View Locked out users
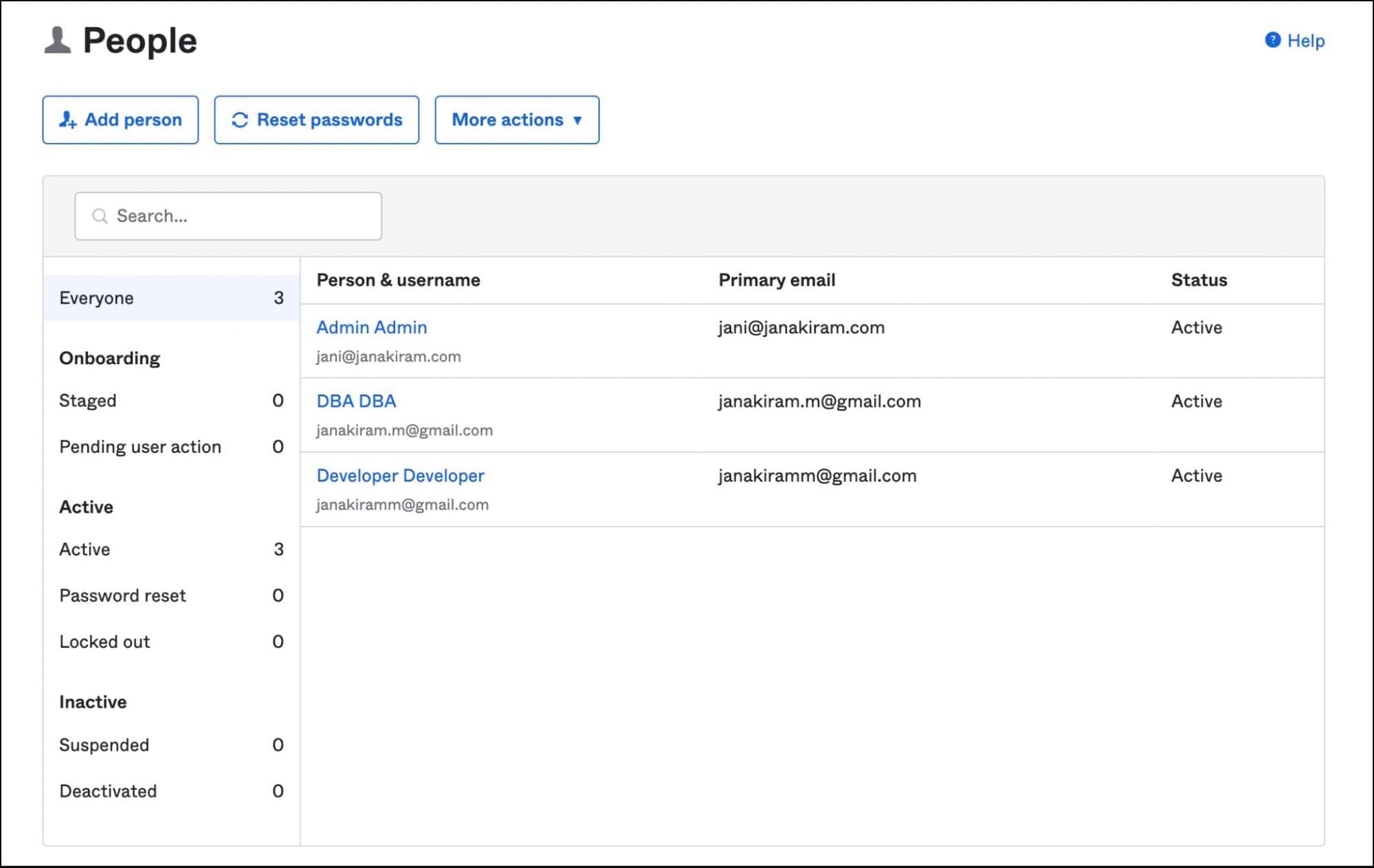This screenshot has height=868, width=1374. (x=104, y=641)
